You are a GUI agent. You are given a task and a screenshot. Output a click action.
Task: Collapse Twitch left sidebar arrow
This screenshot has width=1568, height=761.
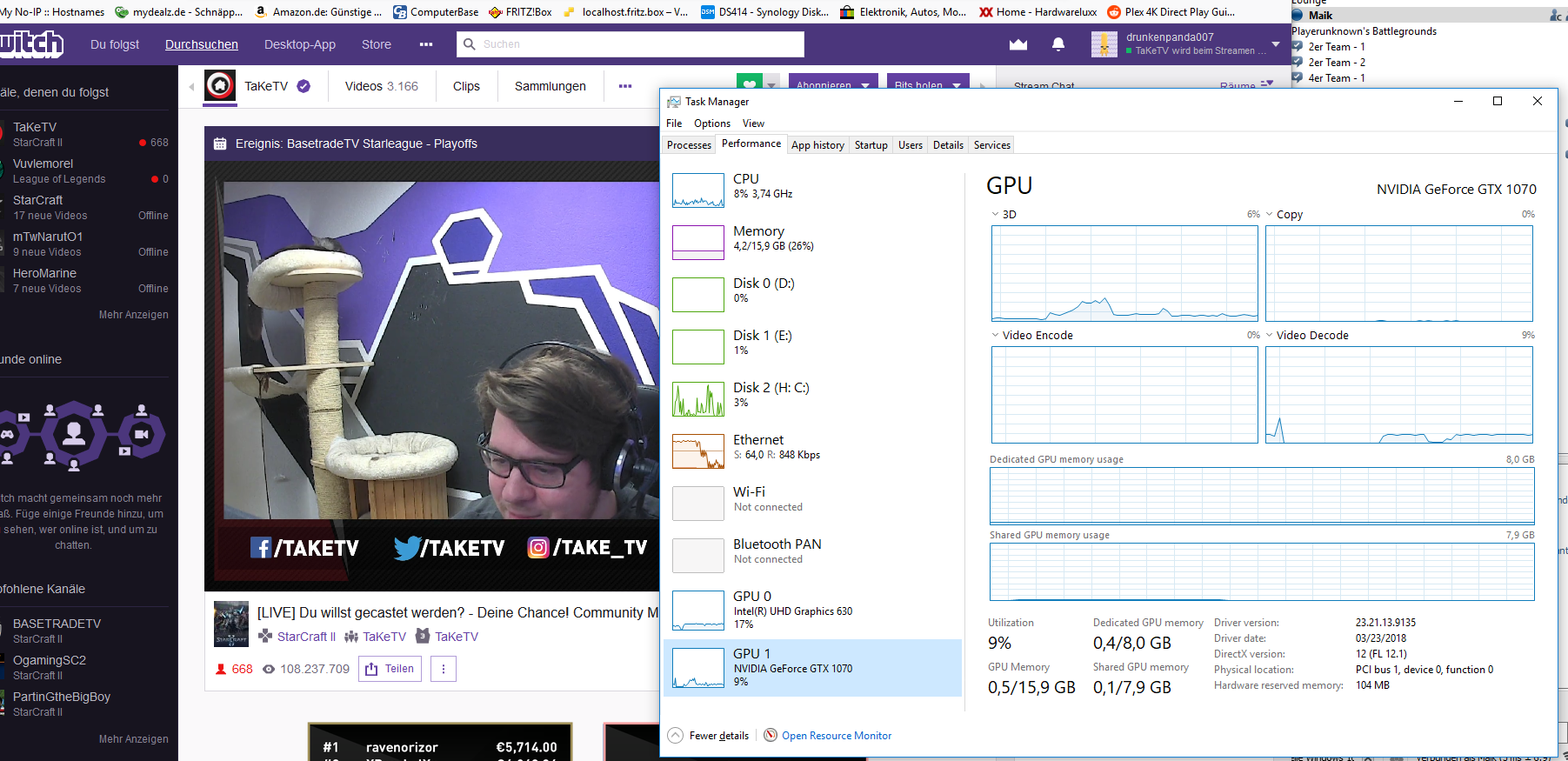point(191,86)
